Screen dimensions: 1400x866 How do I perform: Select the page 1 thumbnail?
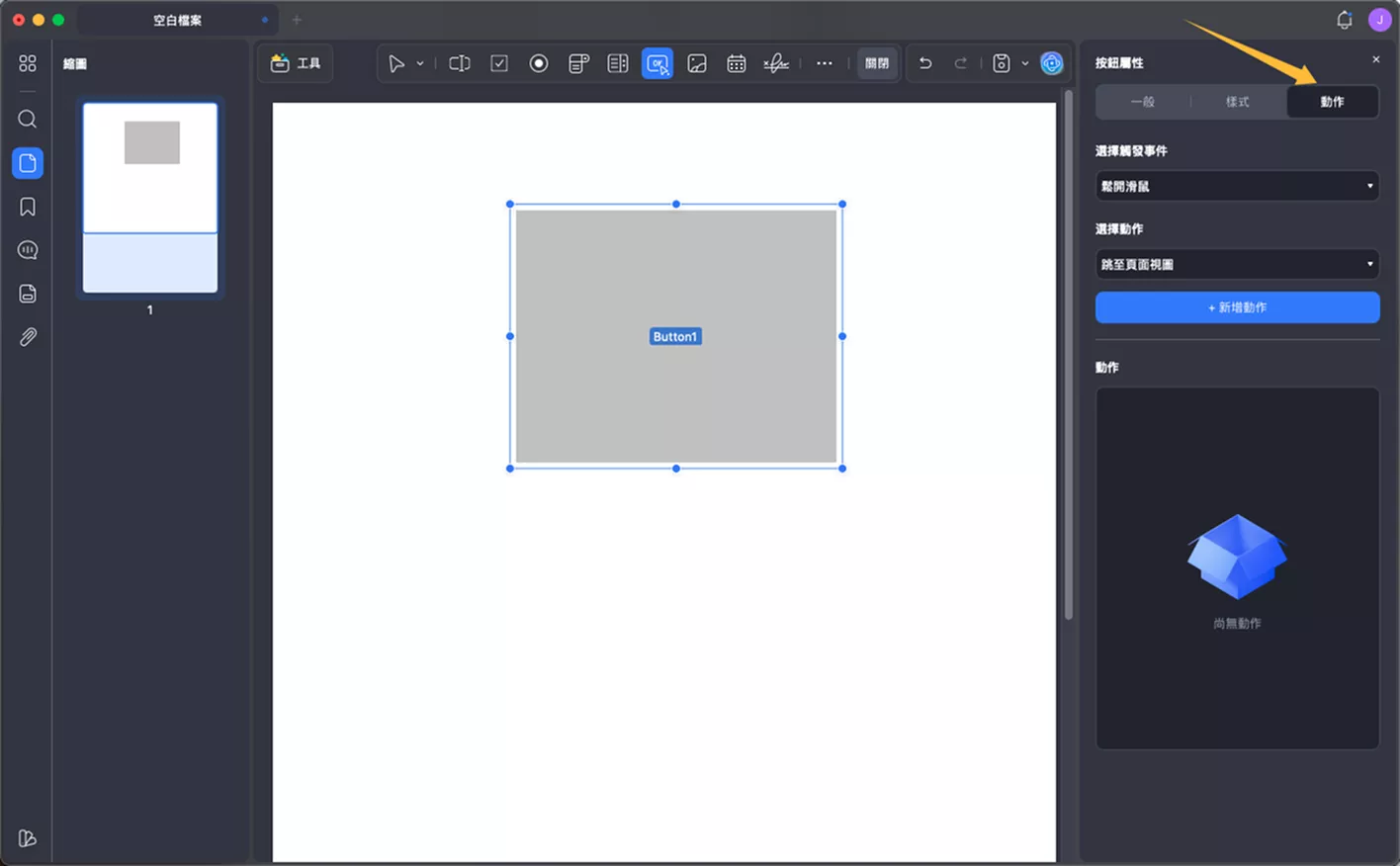tap(150, 198)
